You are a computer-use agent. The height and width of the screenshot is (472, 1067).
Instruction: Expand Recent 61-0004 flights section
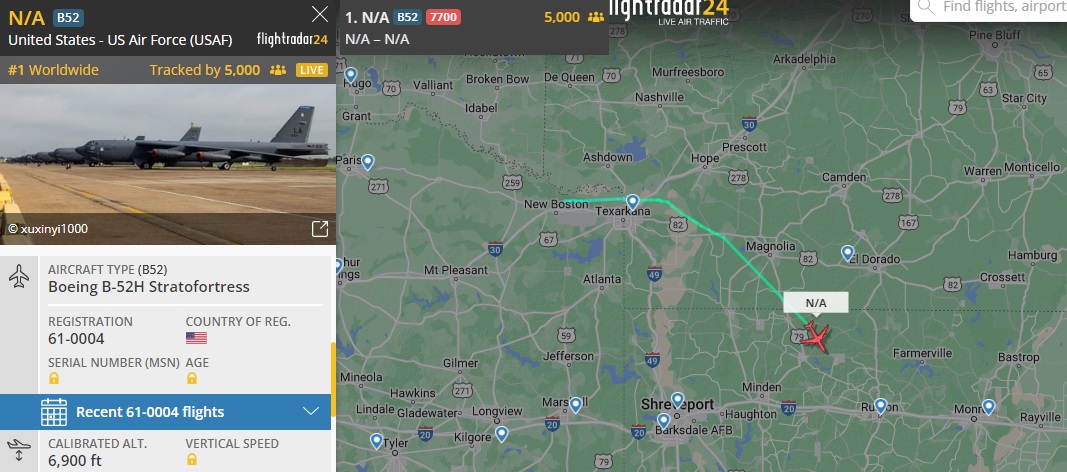coord(165,411)
